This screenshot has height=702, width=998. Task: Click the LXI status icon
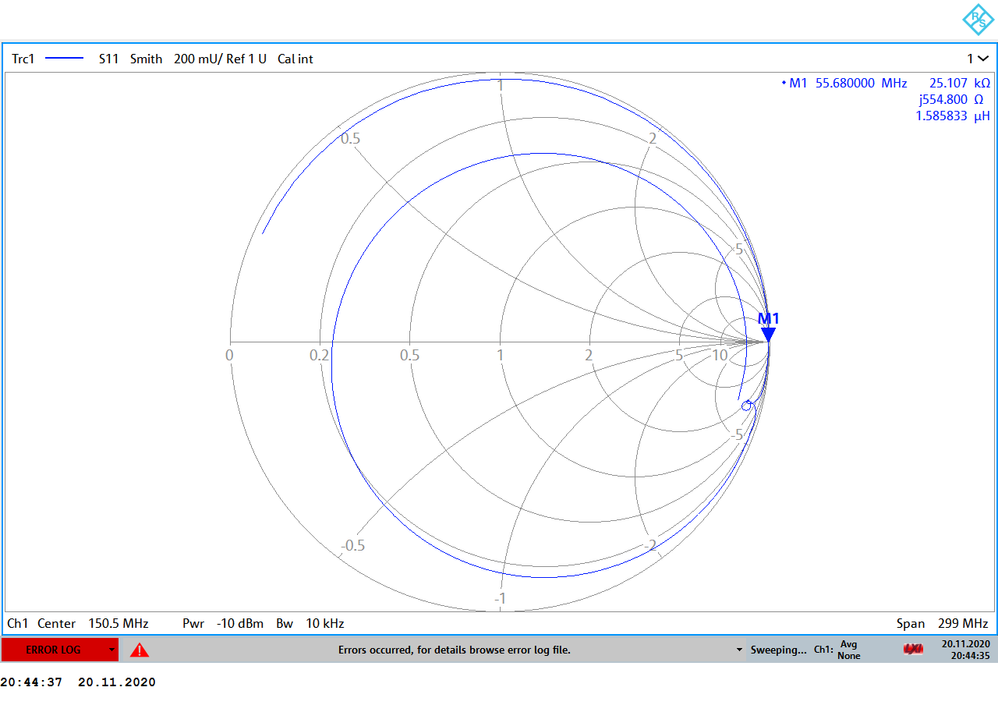[x=913, y=649]
